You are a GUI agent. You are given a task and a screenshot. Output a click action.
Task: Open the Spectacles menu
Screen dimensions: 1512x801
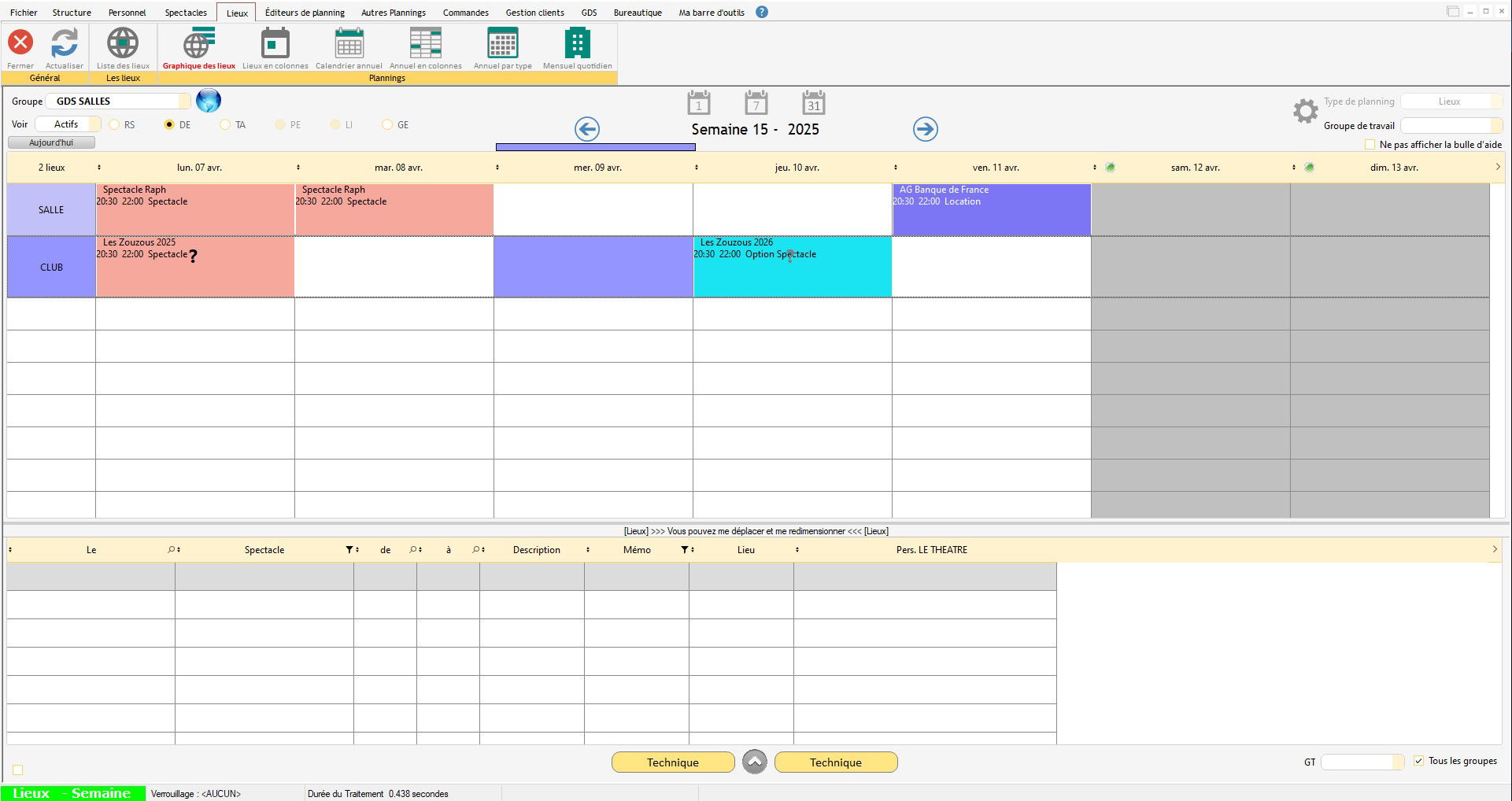186,13
